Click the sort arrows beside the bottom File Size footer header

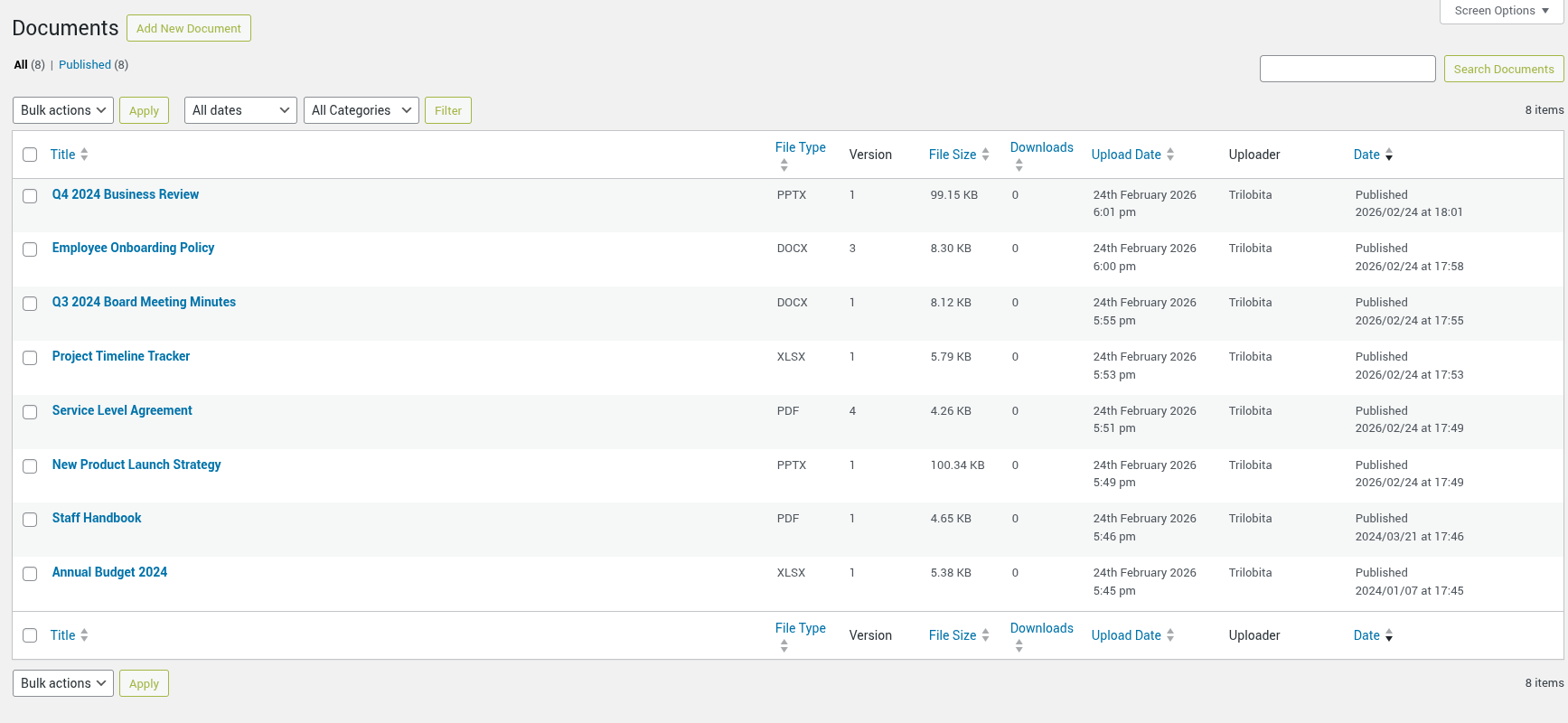pos(985,635)
